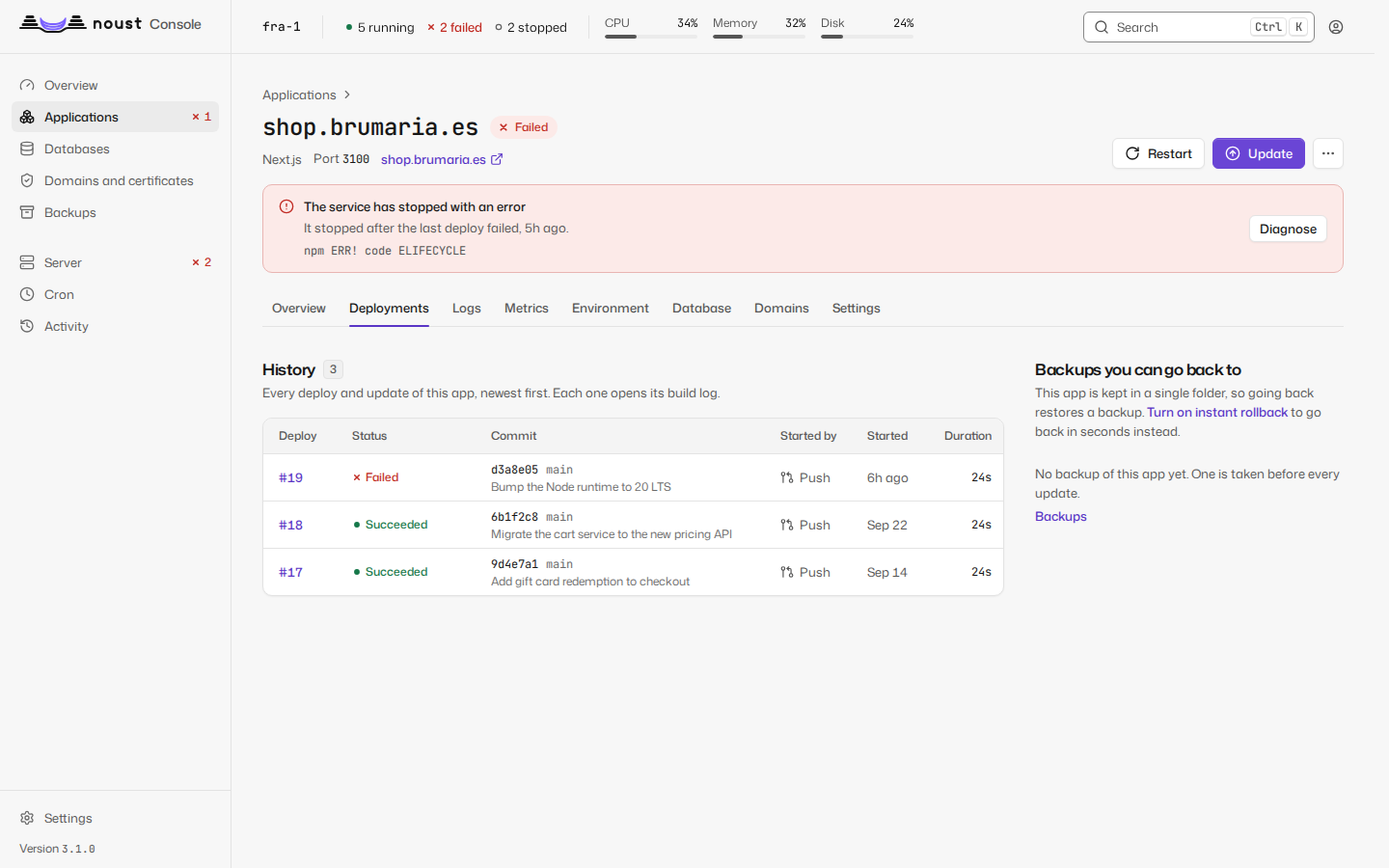Click the fra-1 server name
Viewport: 1389px width, 868px height.
(x=282, y=27)
